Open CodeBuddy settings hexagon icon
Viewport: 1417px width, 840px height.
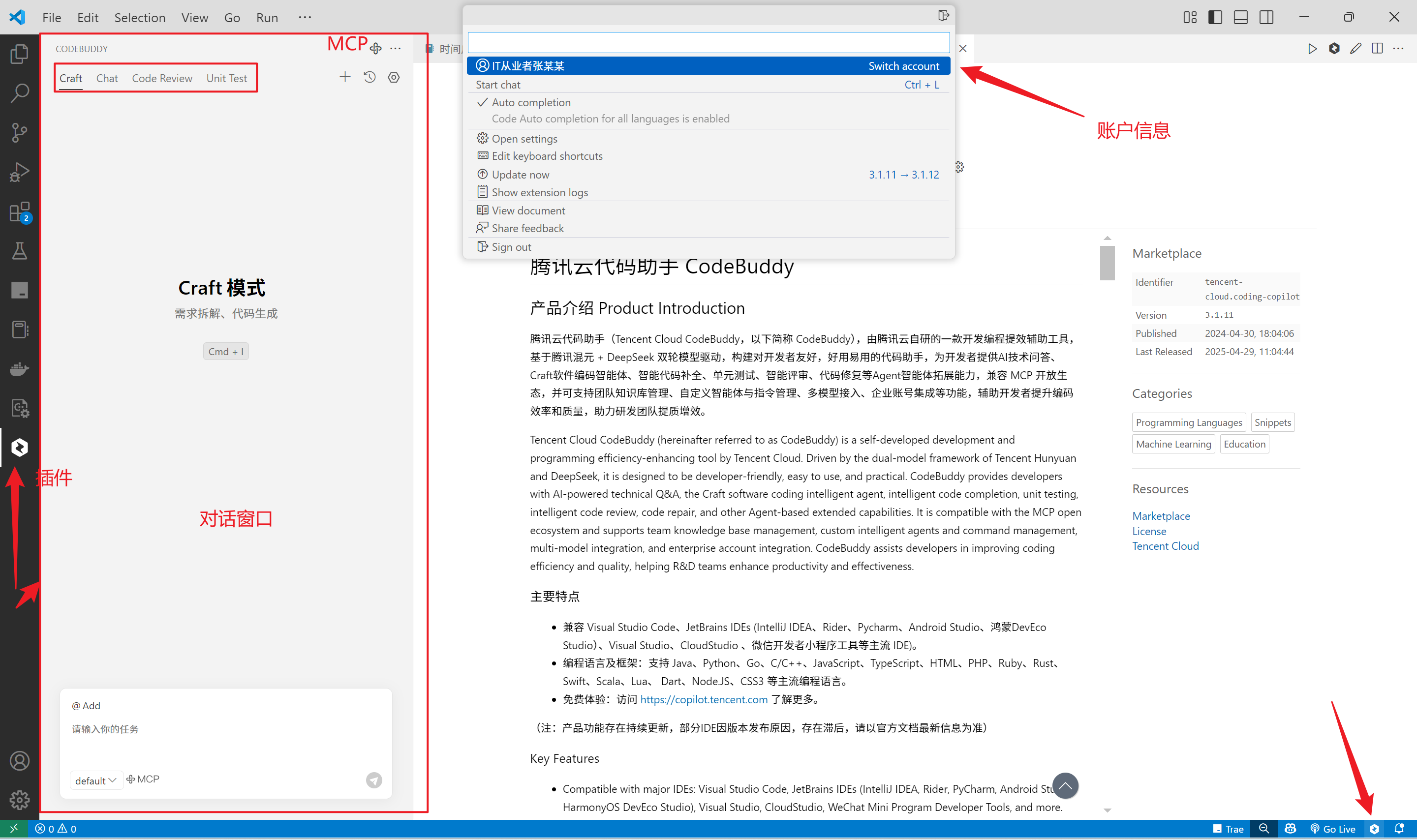point(394,77)
